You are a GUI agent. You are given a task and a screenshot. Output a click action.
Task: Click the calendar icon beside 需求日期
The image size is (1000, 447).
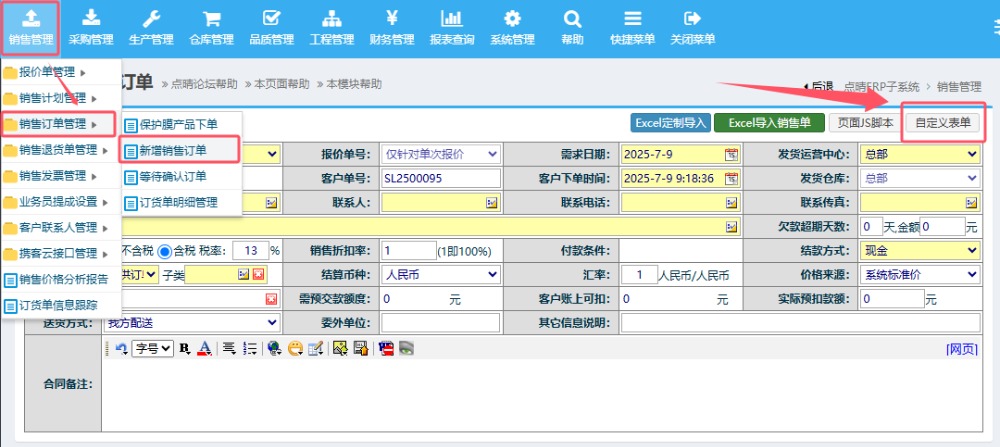click(x=731, y=154)
